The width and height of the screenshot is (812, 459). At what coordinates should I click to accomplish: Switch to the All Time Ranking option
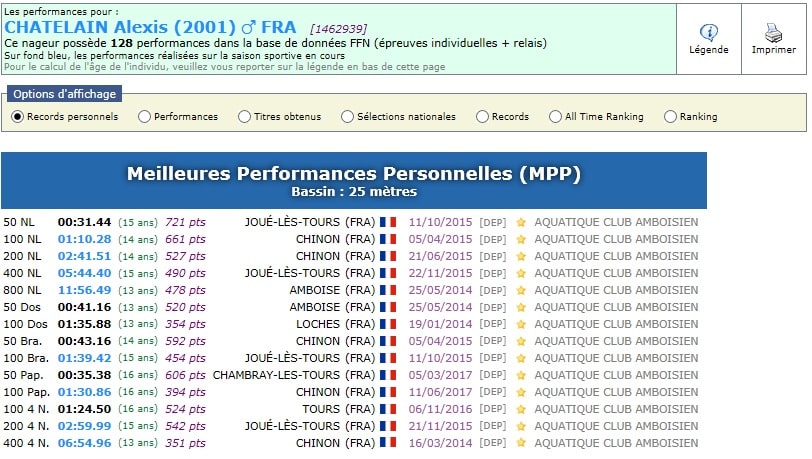pos(556,117)
